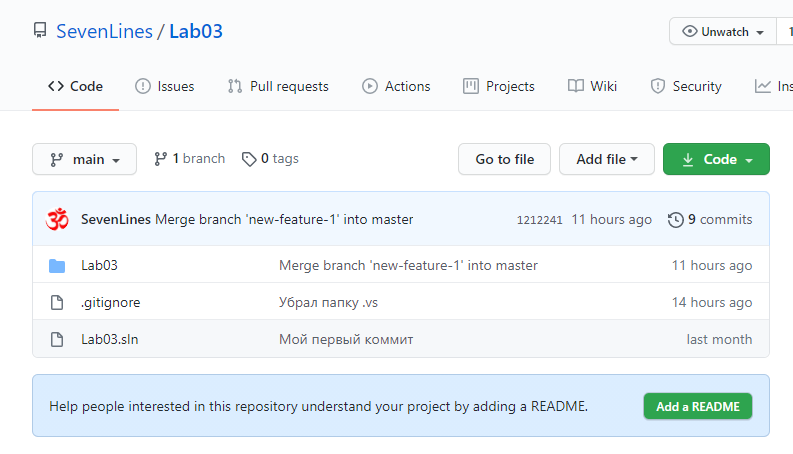Open the SevenLines commit author link
Screen dimensions: 793x454
(116, 219)
